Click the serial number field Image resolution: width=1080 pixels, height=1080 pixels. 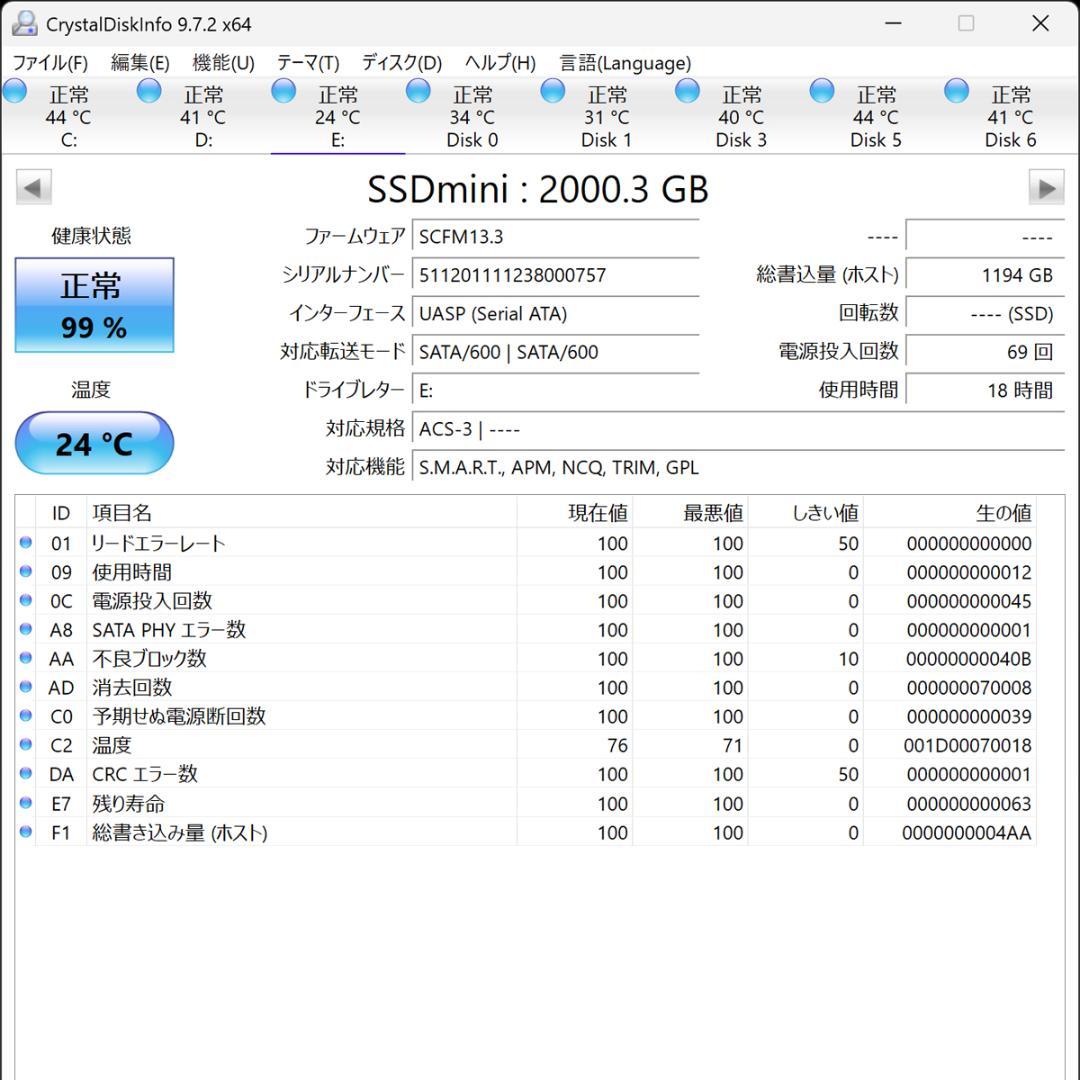556,275
